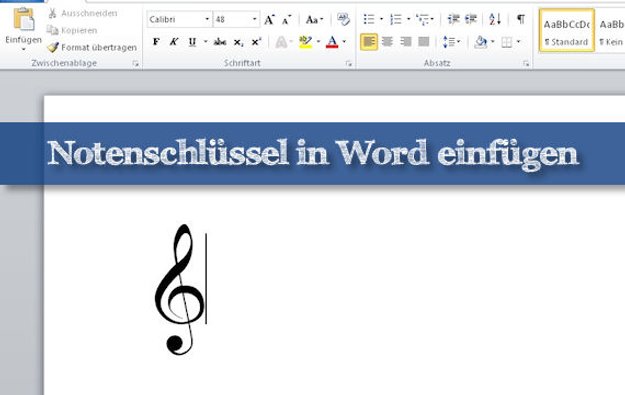The width and height of the screenshot is (625, 395).
Task: Click the Calibri font name field
Action: [176, 19]
